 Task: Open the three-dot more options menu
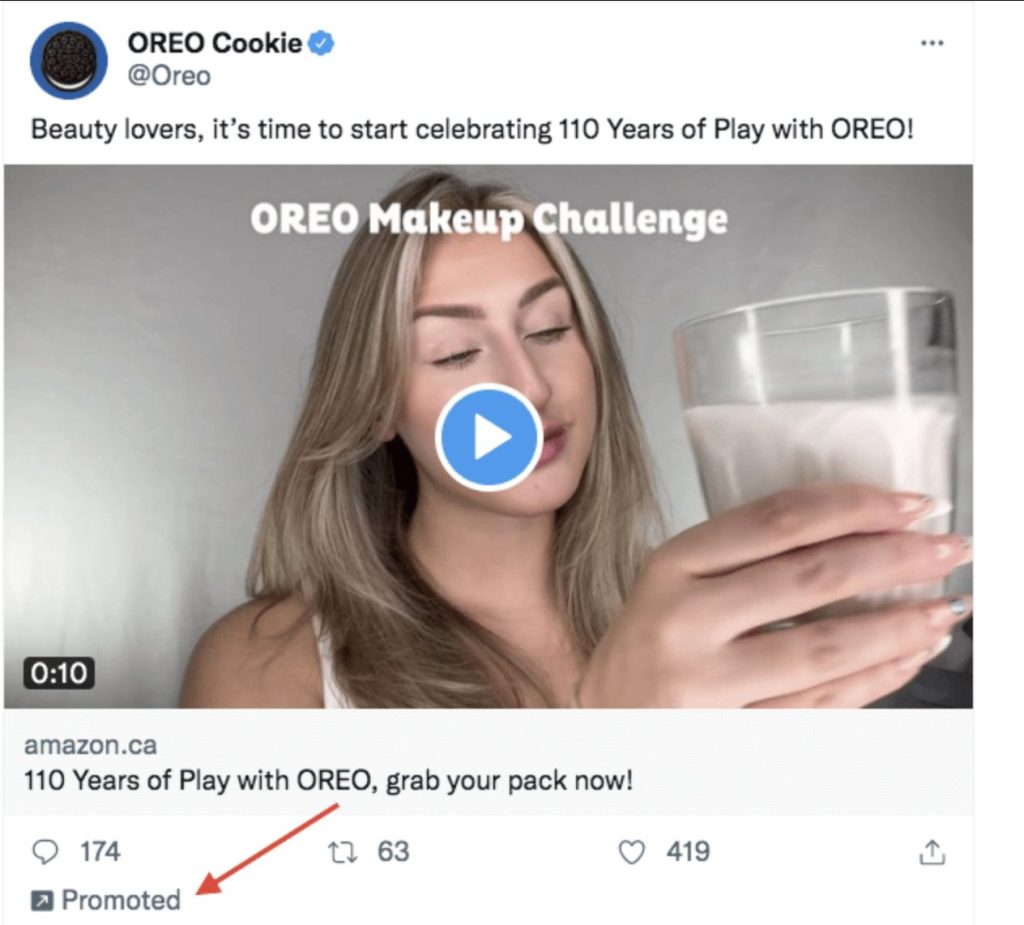(x=932, y=43)
